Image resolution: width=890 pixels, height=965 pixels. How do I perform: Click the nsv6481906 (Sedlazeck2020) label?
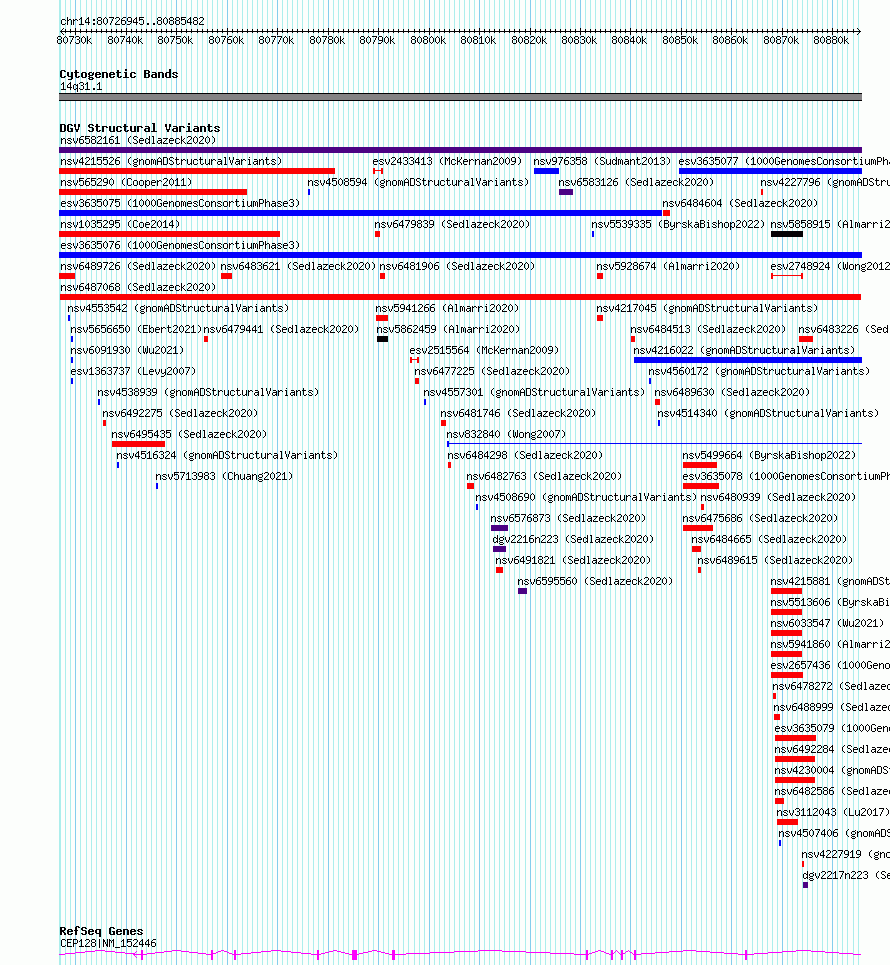457,266
